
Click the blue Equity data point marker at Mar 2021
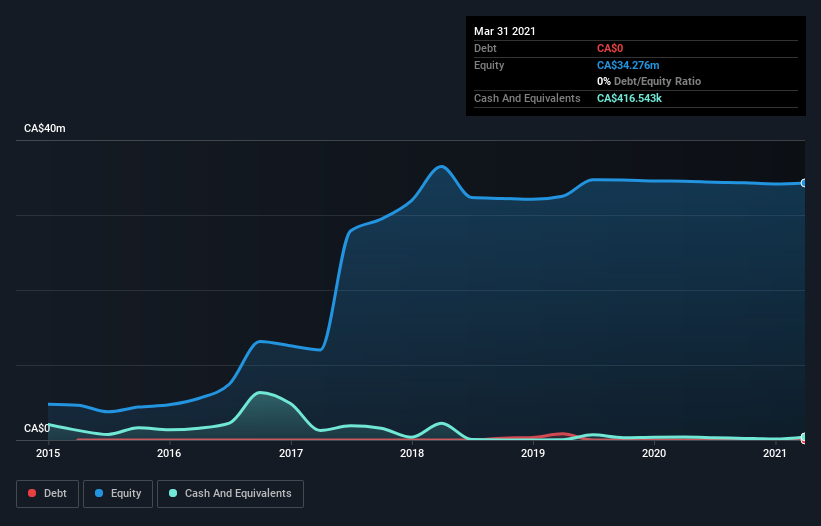tap(804, 183)
